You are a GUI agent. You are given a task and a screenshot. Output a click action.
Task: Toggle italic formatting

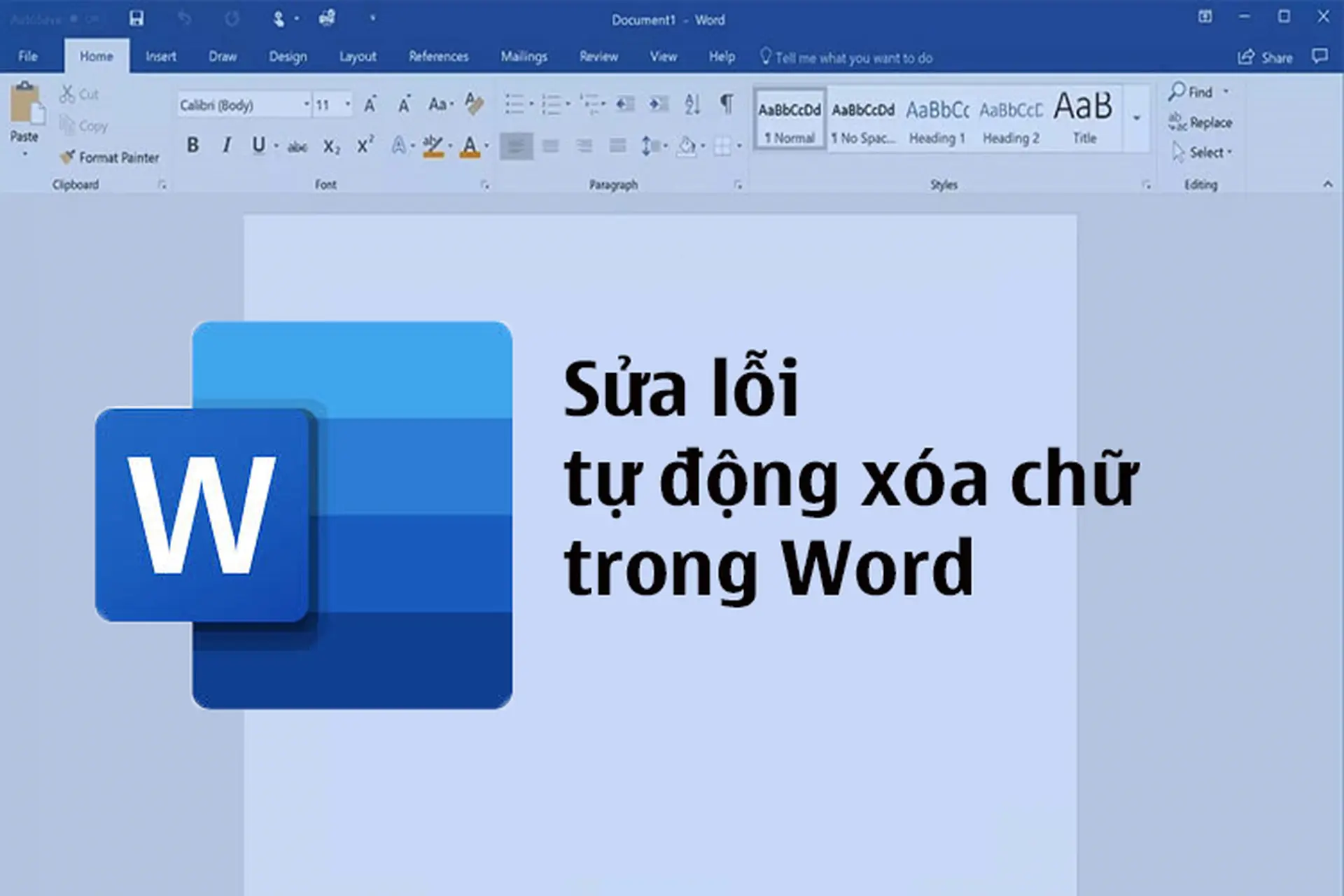pyautogui.click(x=226, y=146)
